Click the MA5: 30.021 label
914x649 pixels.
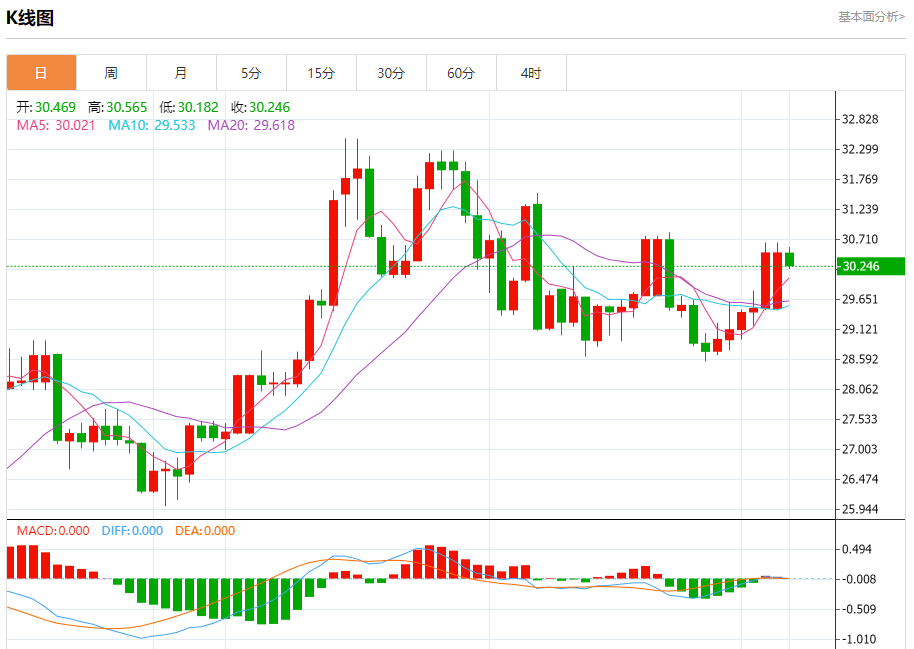tap(56, 125)
